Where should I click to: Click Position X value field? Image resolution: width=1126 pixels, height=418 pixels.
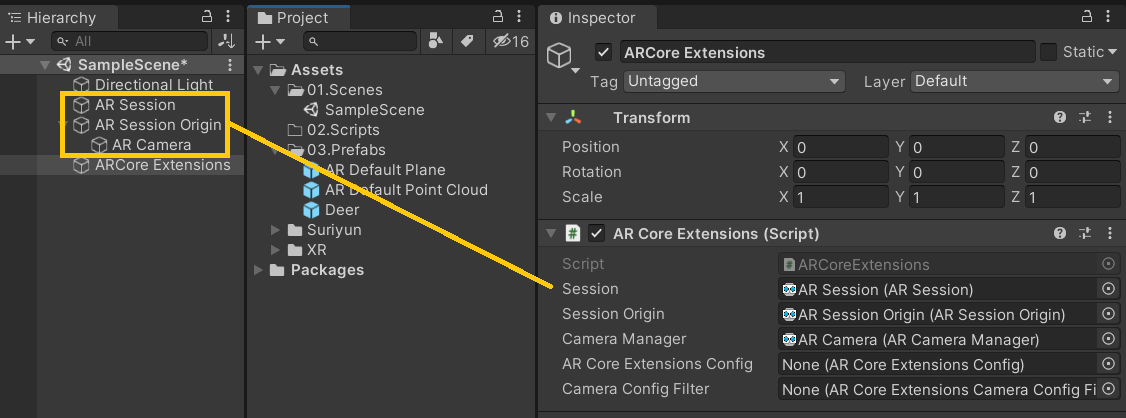pos(841,147)
